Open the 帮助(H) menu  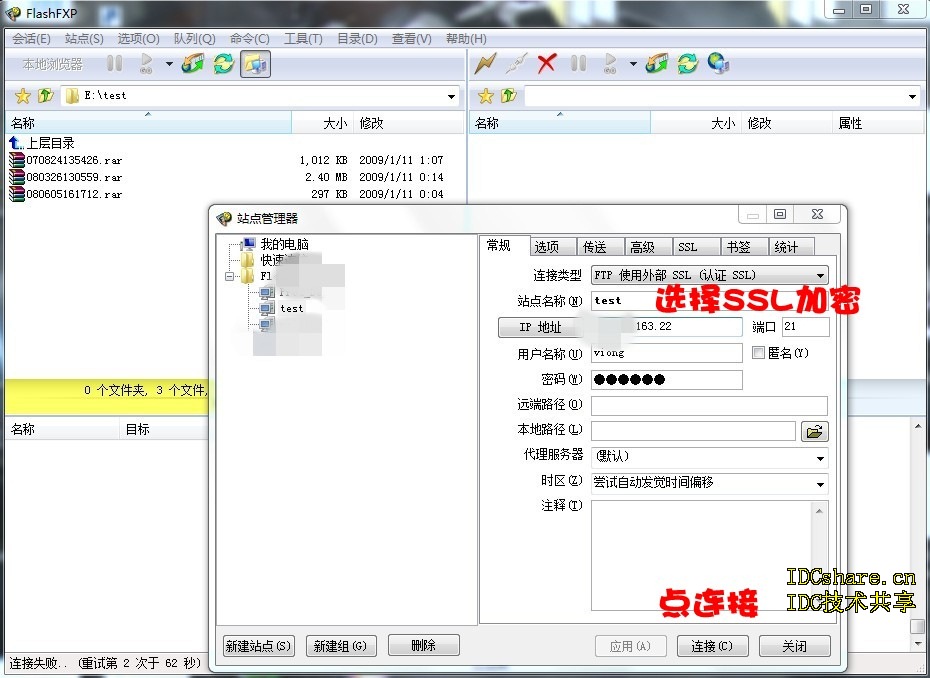pyautogui.click(x=466, y=39)
